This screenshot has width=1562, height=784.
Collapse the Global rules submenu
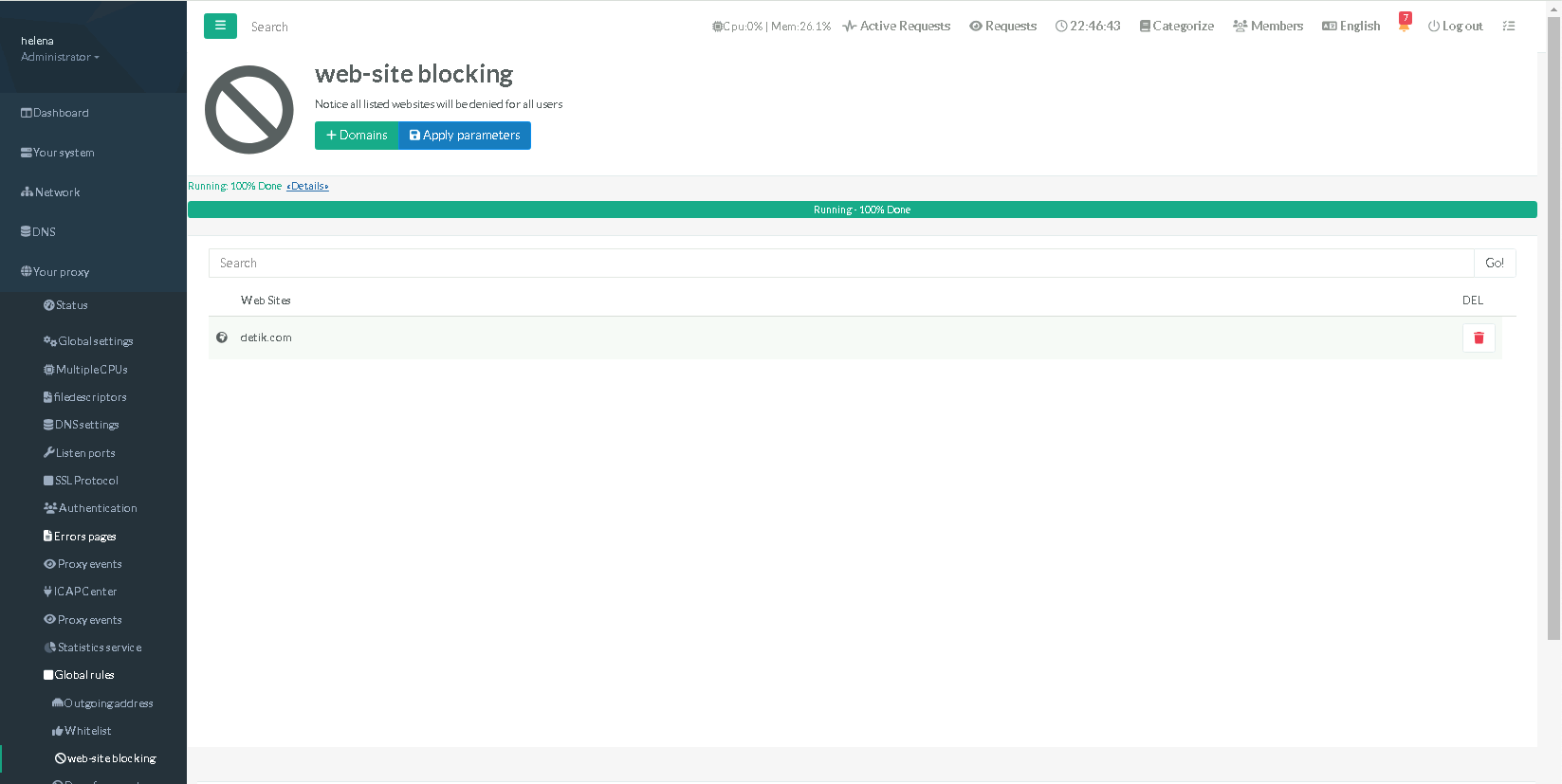[83, 675]
